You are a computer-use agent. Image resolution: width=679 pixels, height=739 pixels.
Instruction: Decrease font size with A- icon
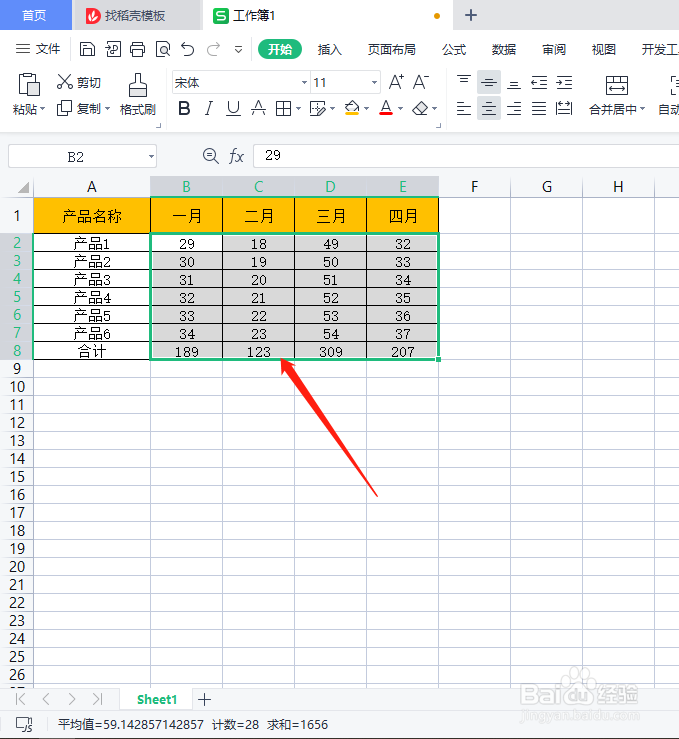(421, 82)
